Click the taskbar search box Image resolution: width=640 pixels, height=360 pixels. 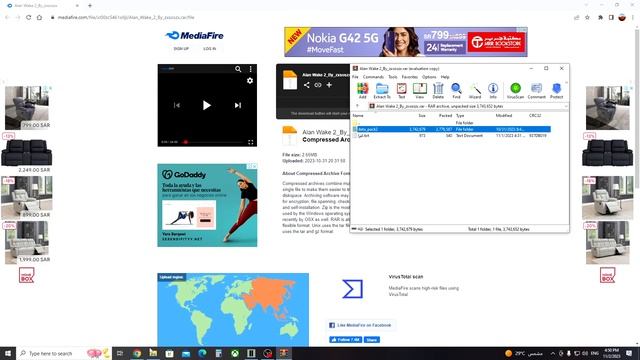(64, 353)
